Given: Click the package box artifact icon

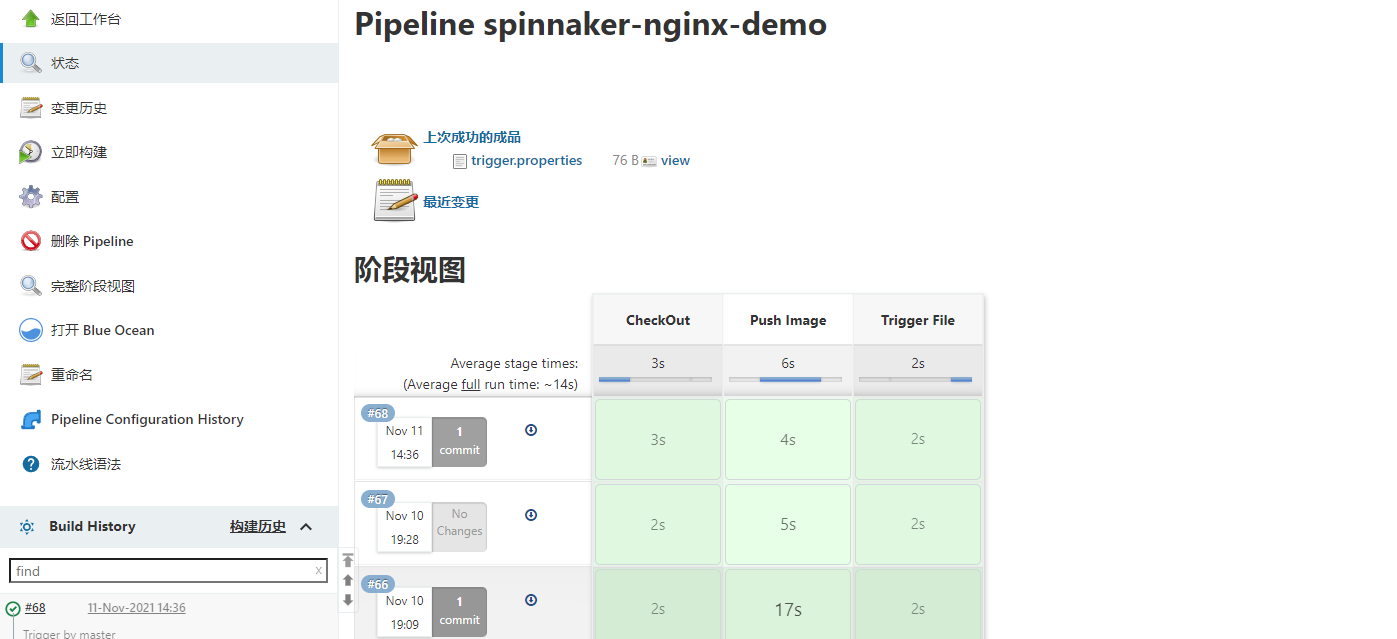Looking at the screenshot, I should click(x=394, y=148).
